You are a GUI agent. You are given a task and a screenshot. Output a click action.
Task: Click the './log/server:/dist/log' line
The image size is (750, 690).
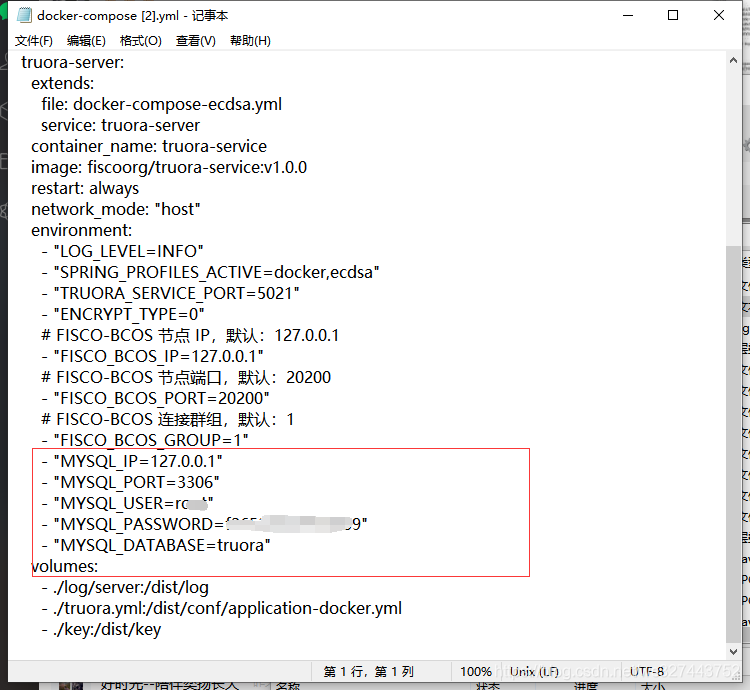click(125, 588)
